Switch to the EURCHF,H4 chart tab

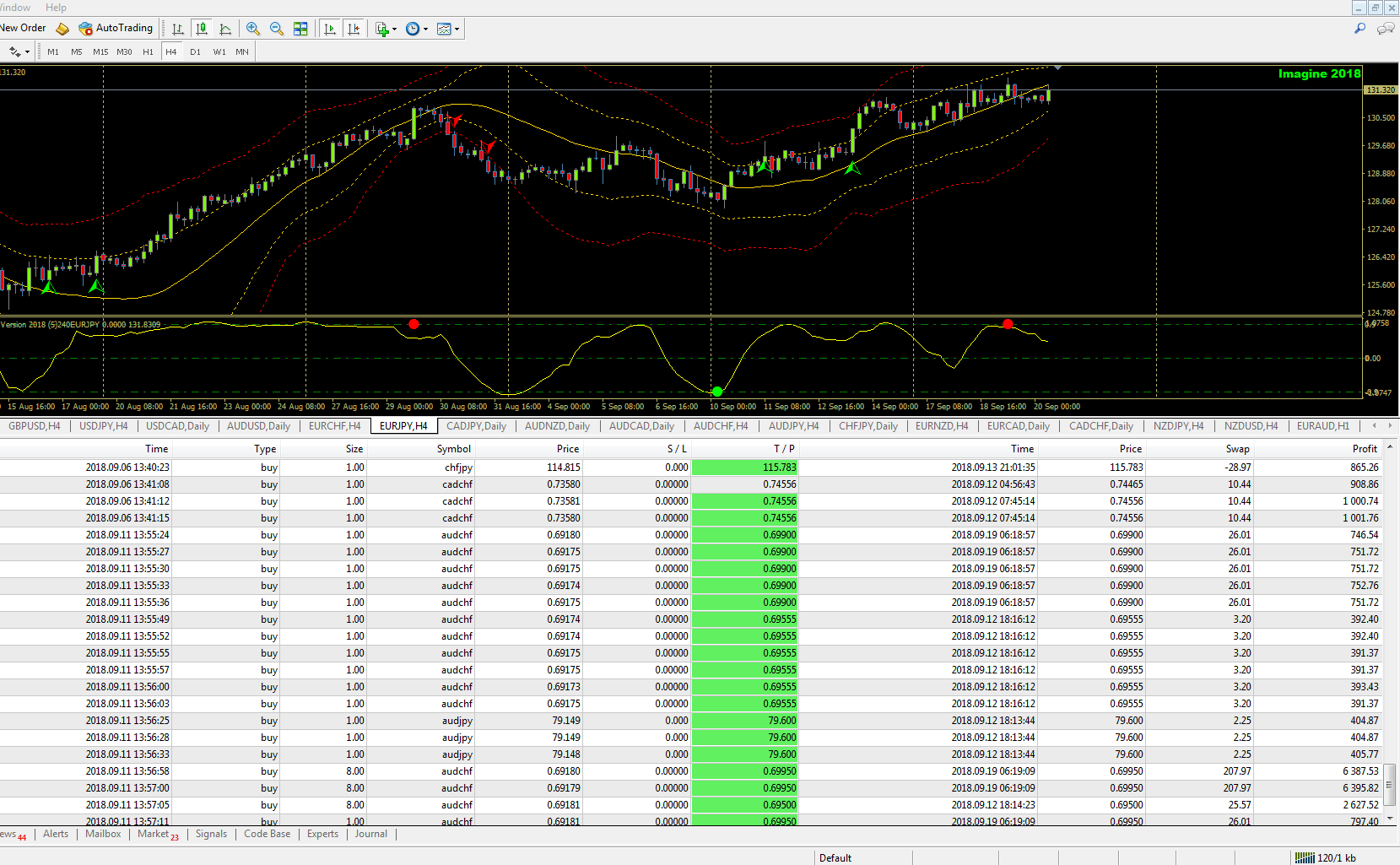(334, 426)
